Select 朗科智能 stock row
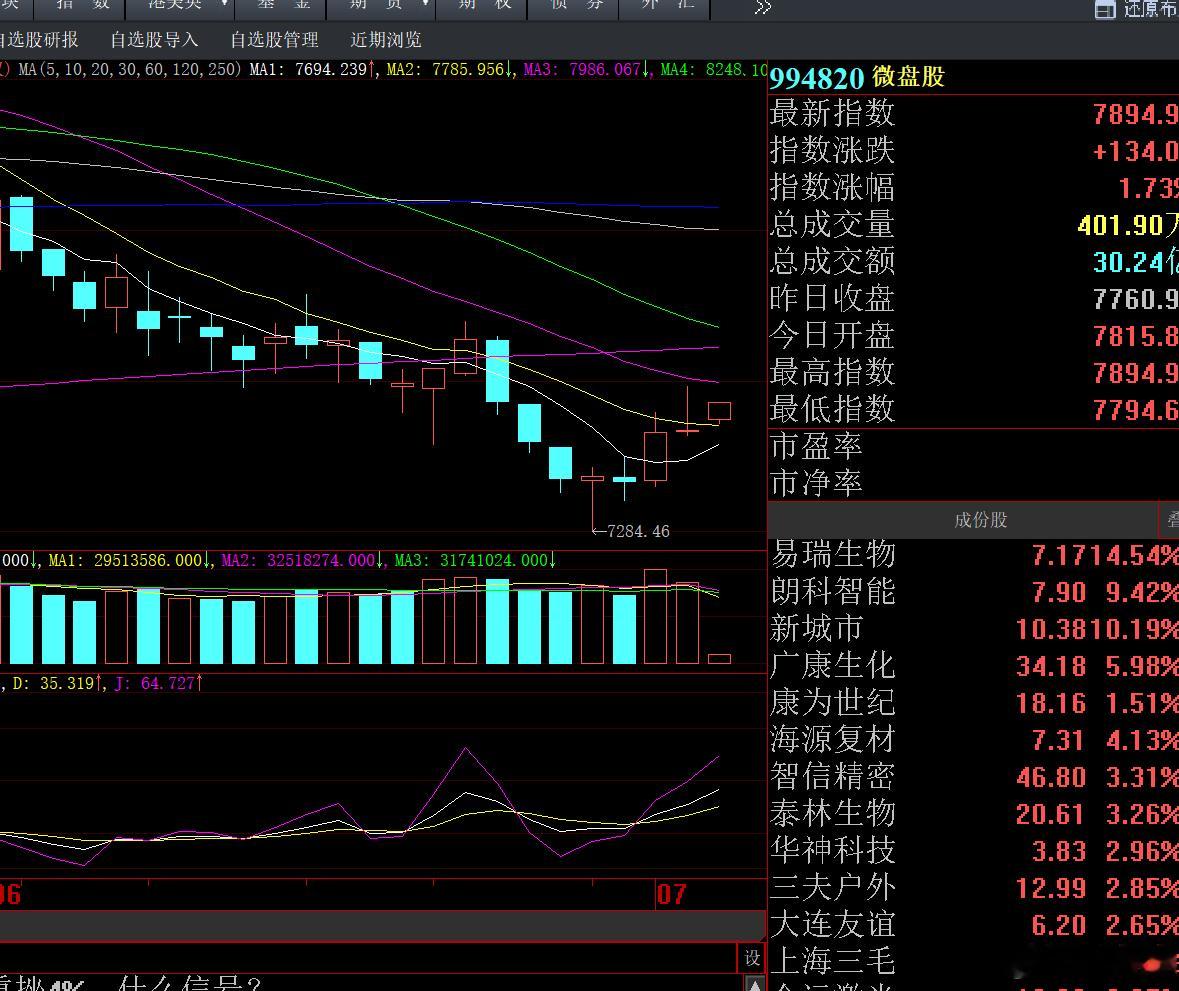Screen dimensions: 1179x991 [x=974, y=592]
